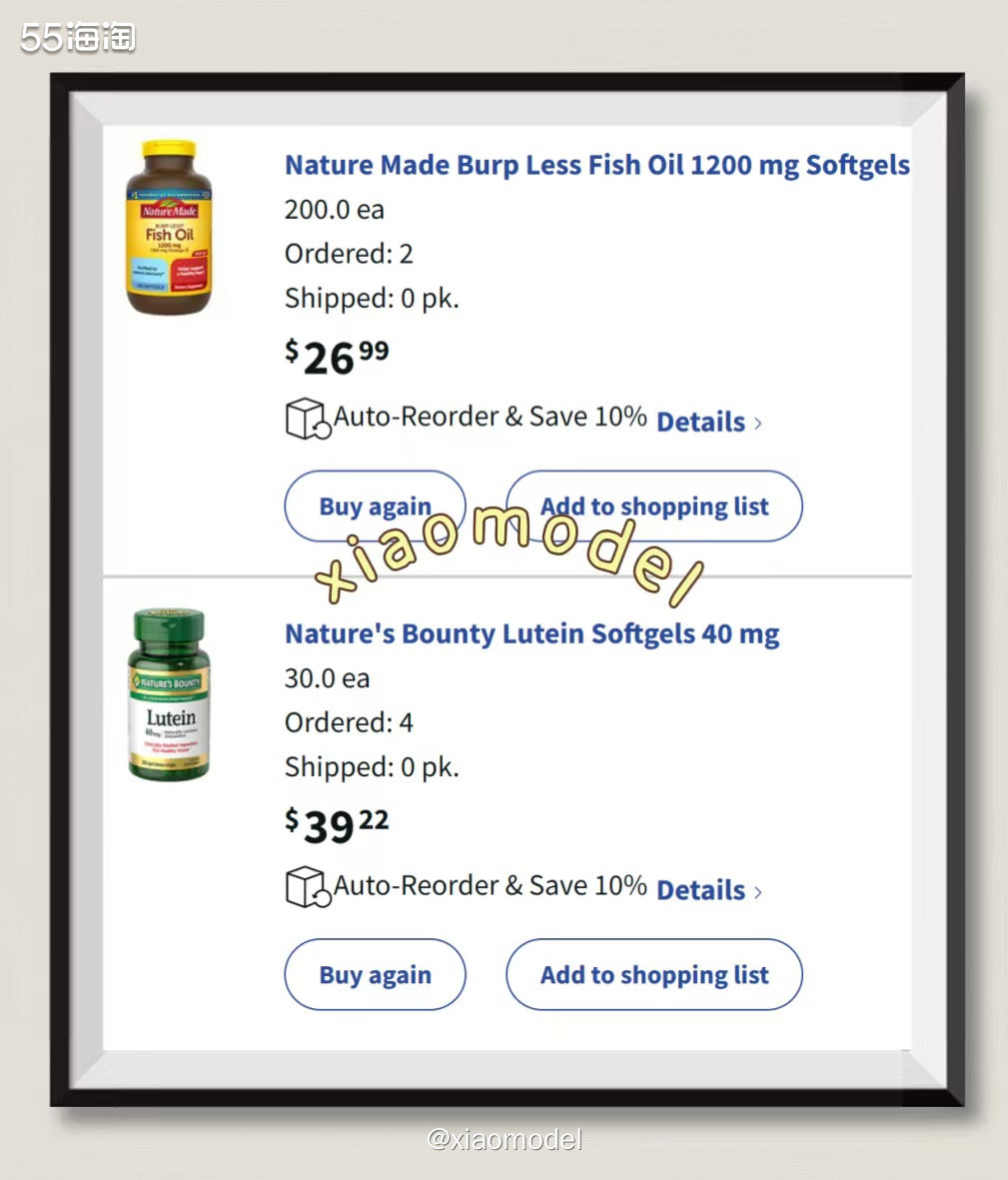This screenshot has height=1180, width=1008.
Task: Click the auto-reorder box icon under $26.99
Action: click(x=308, y=419)
